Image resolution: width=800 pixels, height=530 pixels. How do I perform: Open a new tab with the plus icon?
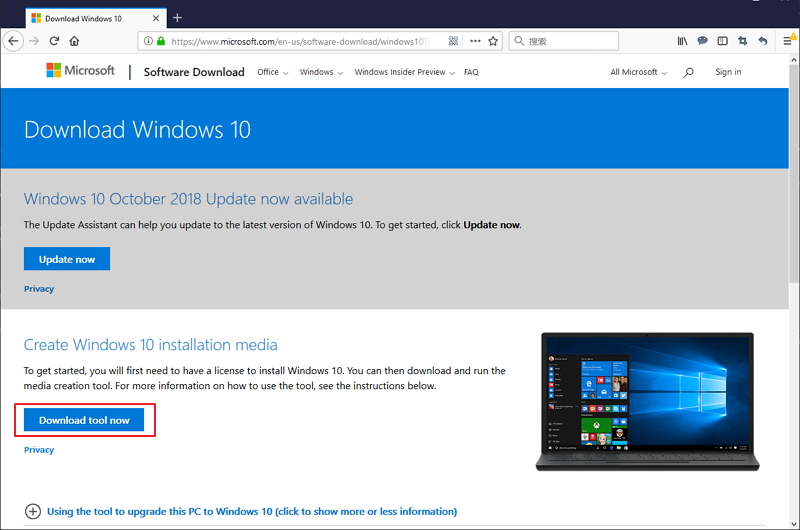point(177,18)
